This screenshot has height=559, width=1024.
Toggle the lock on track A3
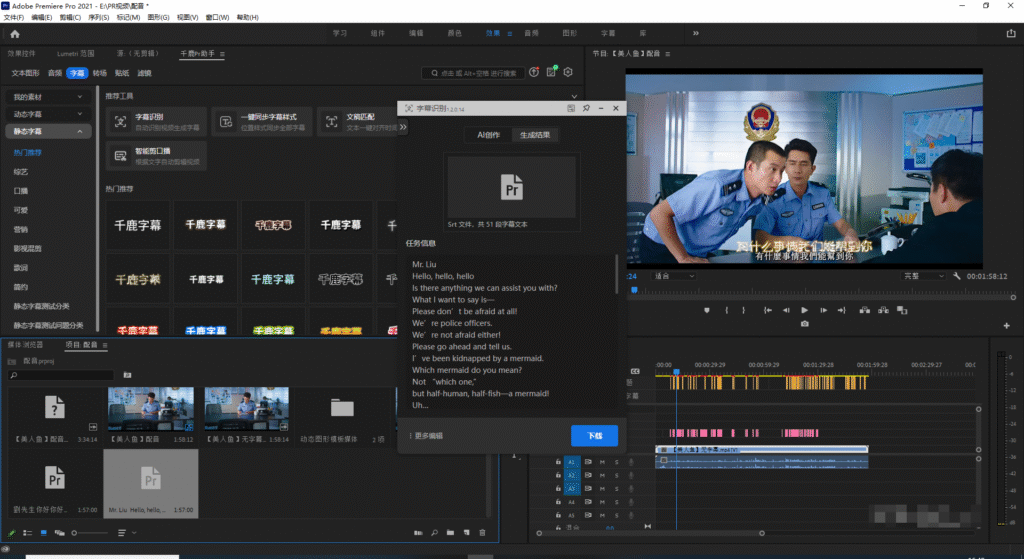click(558, 489)
